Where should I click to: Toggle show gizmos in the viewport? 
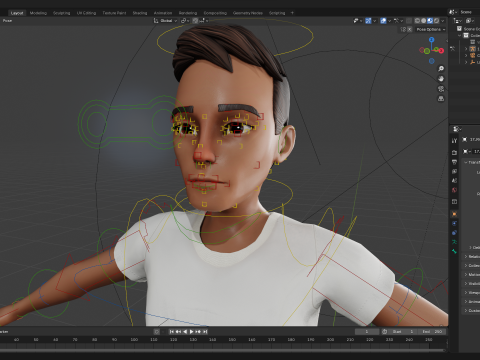coord(368,21)
